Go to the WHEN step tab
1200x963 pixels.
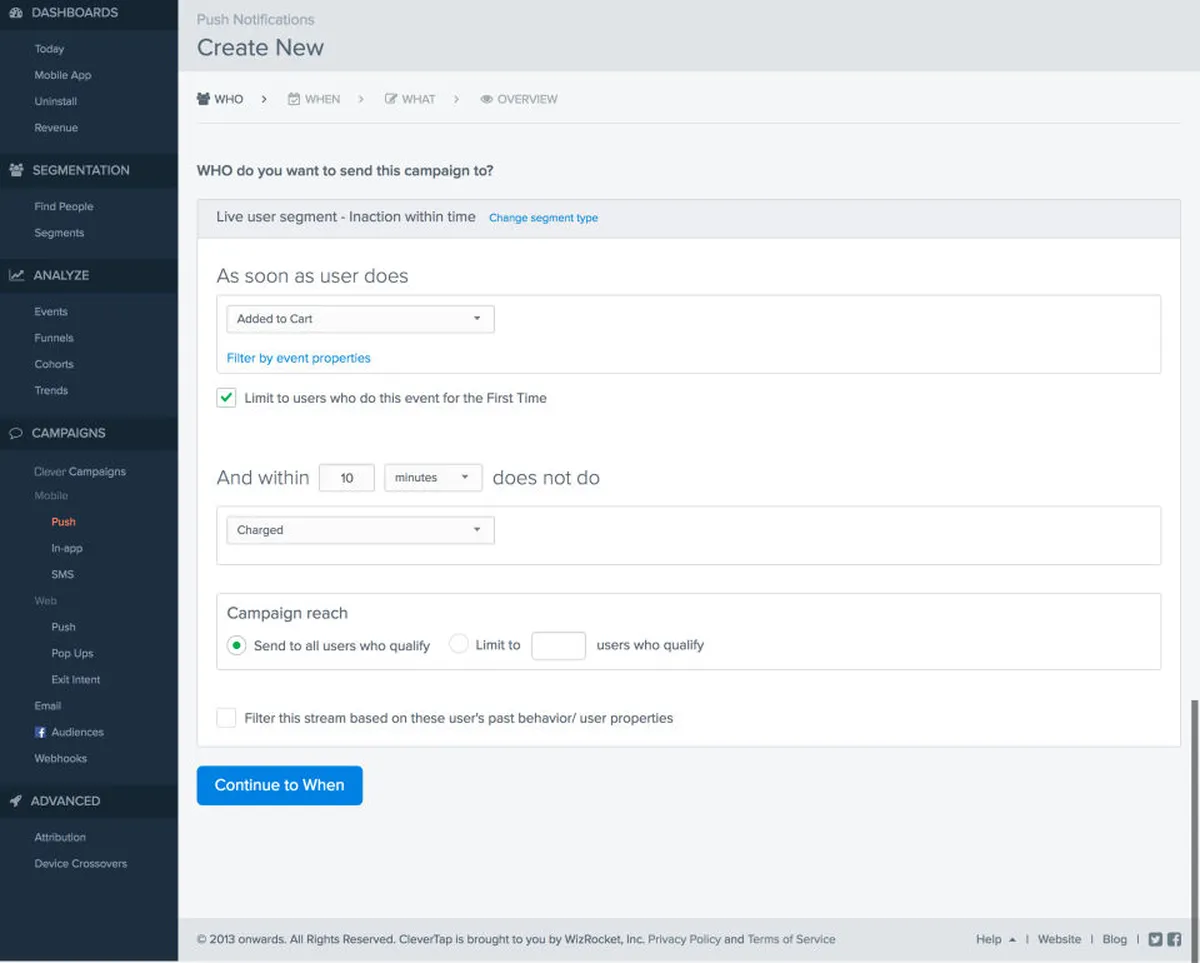pos(314,99)
